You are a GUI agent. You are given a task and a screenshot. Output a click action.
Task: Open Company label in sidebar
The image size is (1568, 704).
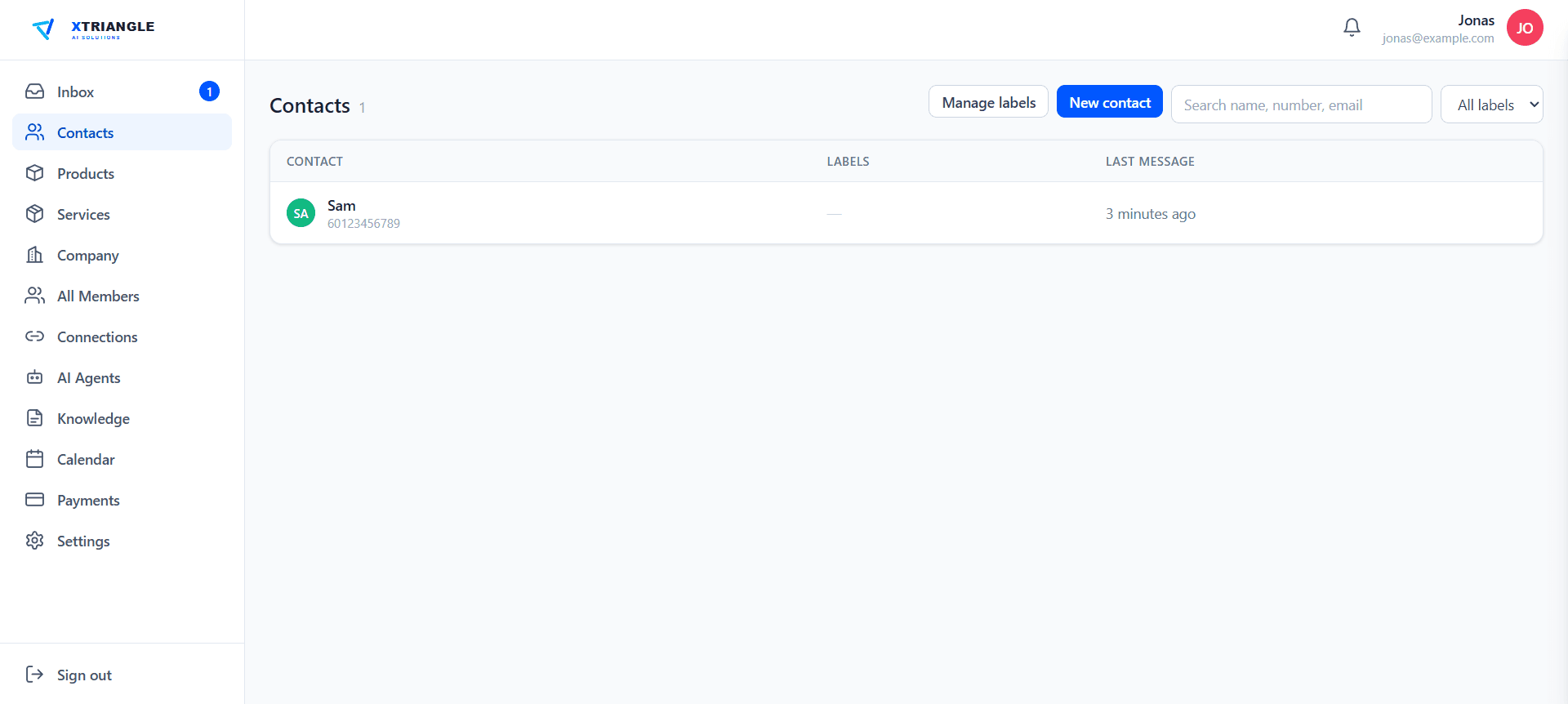[x=88, y=256]
